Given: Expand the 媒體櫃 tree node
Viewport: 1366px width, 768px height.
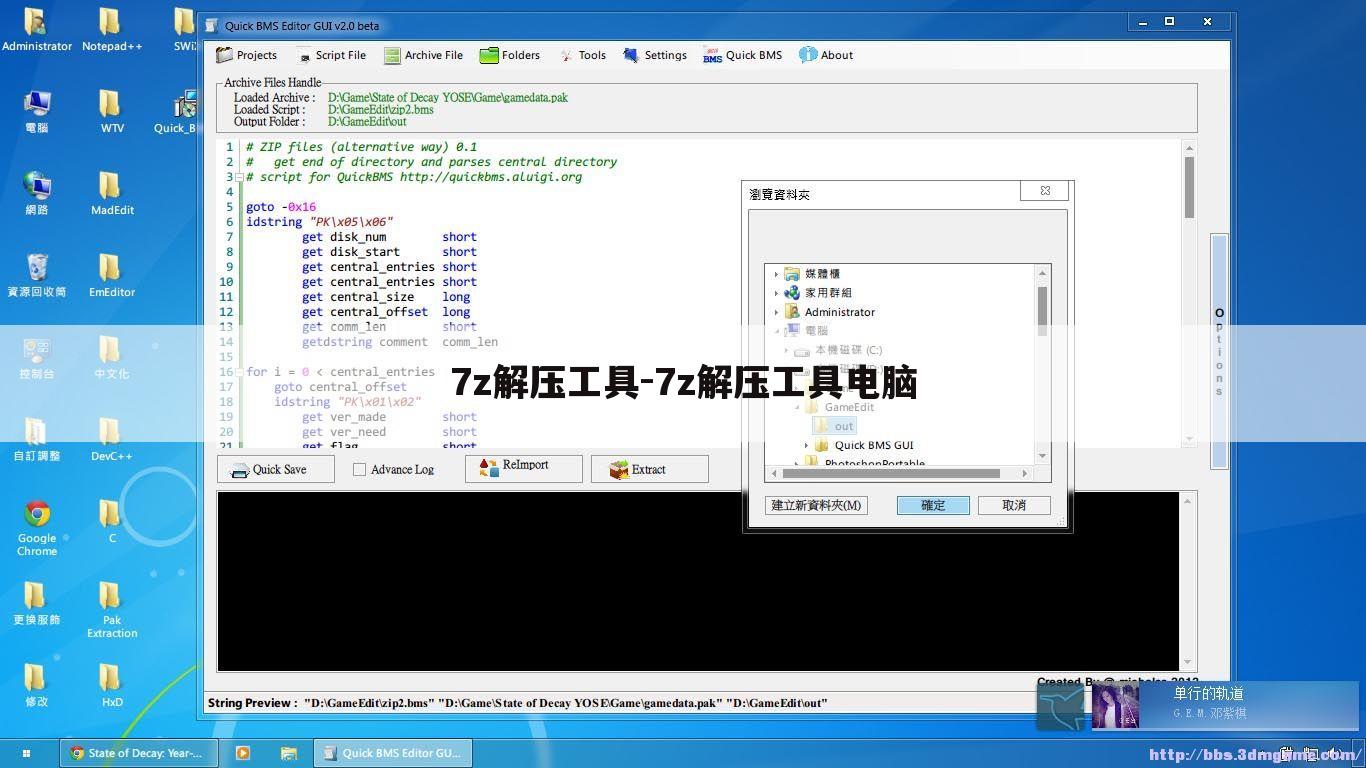Looking at the screenshot, I should coord(776,274).
